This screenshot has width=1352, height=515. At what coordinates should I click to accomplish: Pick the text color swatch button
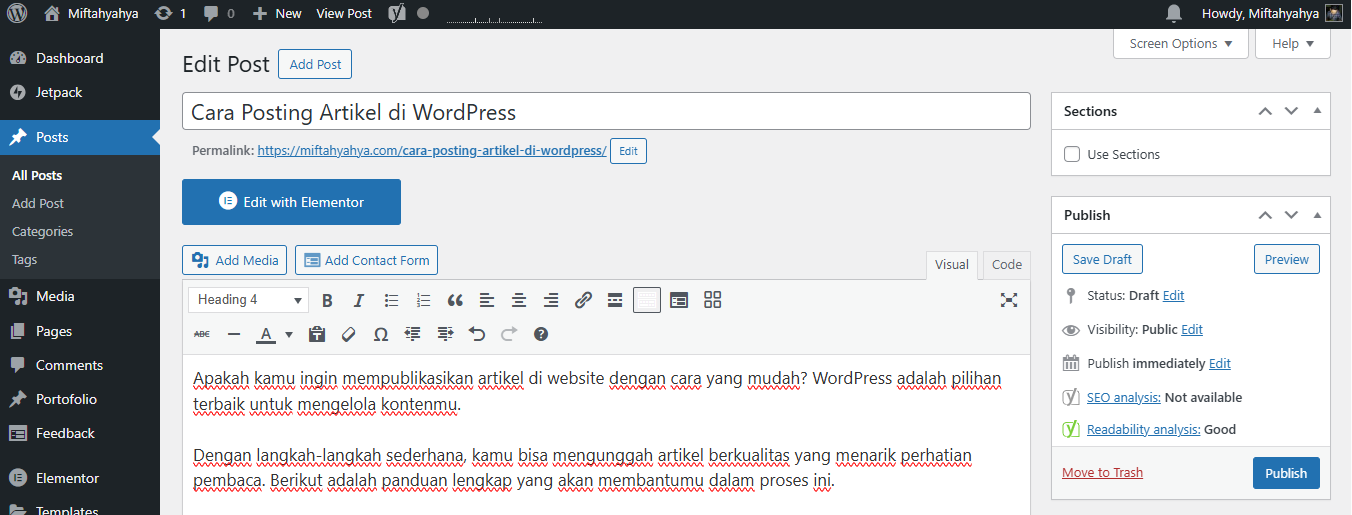click(266, 334)
